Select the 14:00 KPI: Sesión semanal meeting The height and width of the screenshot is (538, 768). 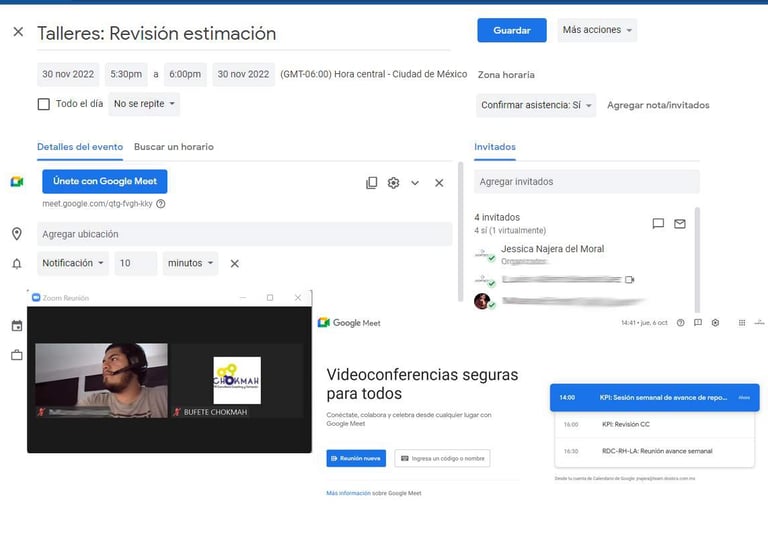click(655, 397)
